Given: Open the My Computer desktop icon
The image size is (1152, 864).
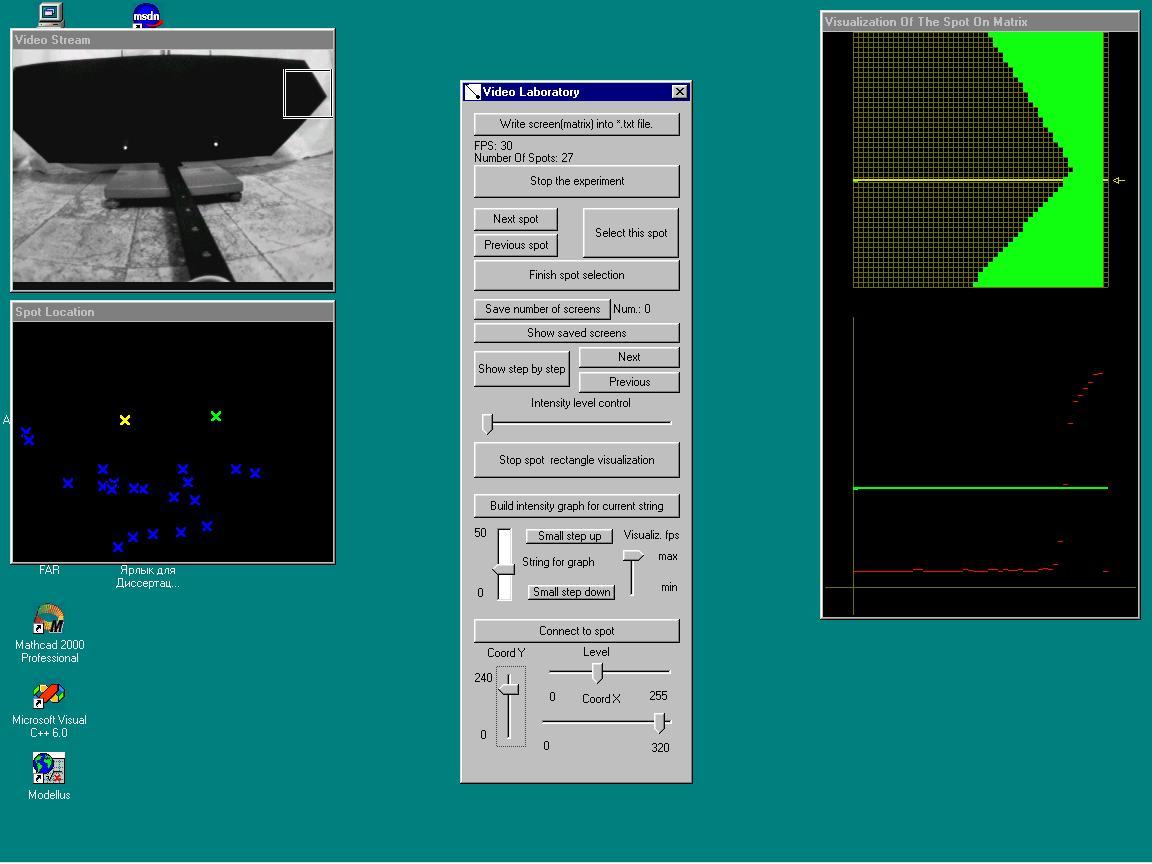Looking at the screenshot, I should 50,14.
